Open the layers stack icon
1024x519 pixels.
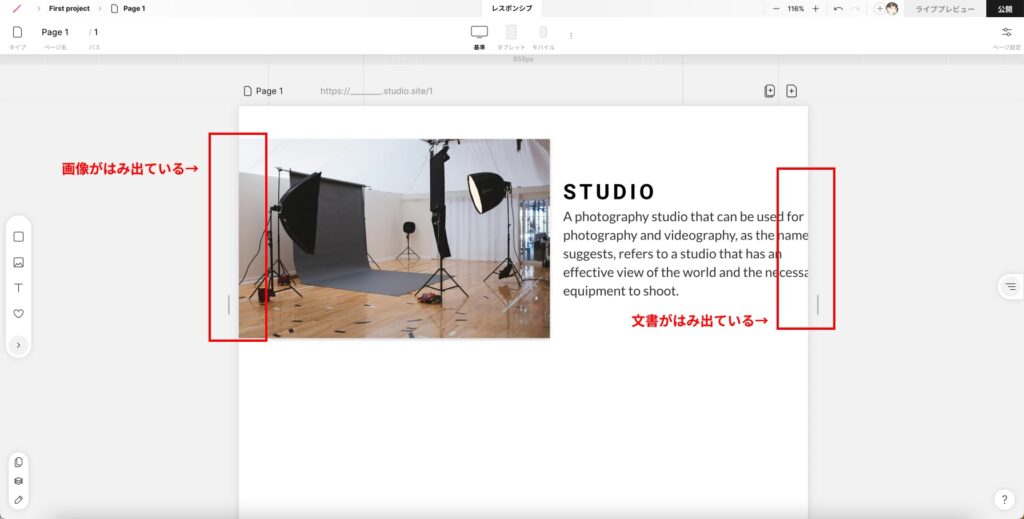pyautogui.click(x=18, y=480)
